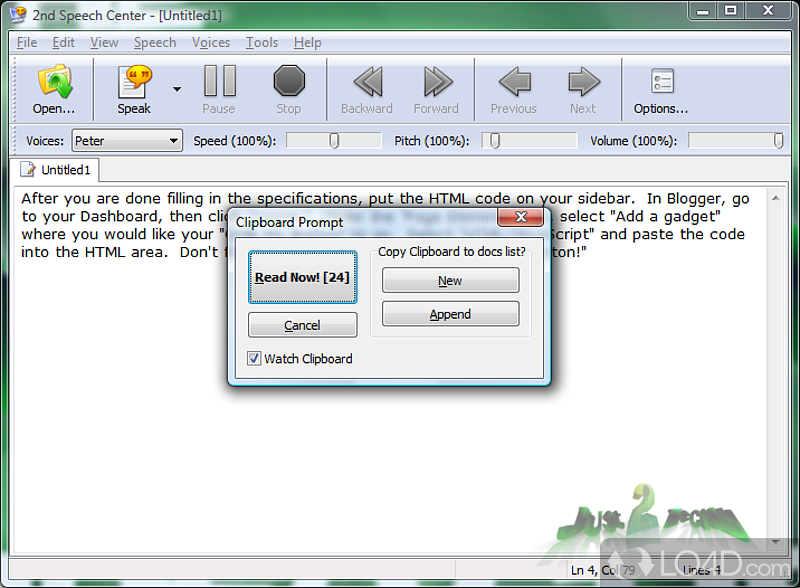Viewport: 800px width, 588px height.
Task: Open the Help menu
Action: [x=307, y=42]
